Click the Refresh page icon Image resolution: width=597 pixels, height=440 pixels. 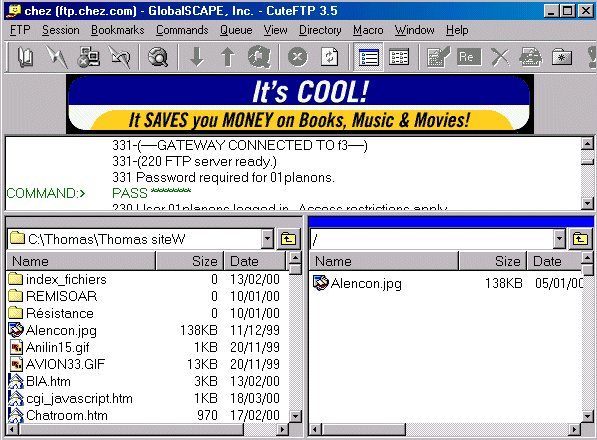[x=329, y=57]
